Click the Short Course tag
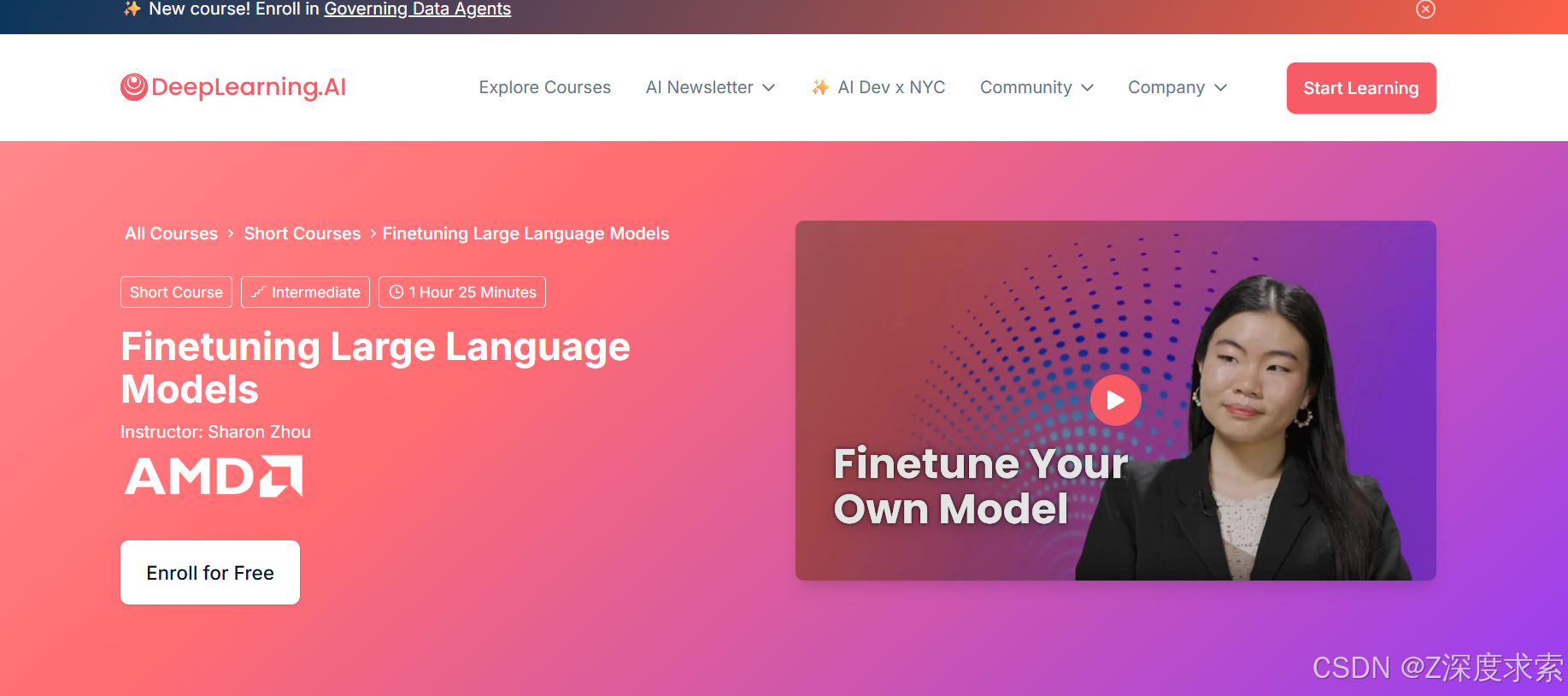Viewport: 1568px width, 696px height. [176, 292]
